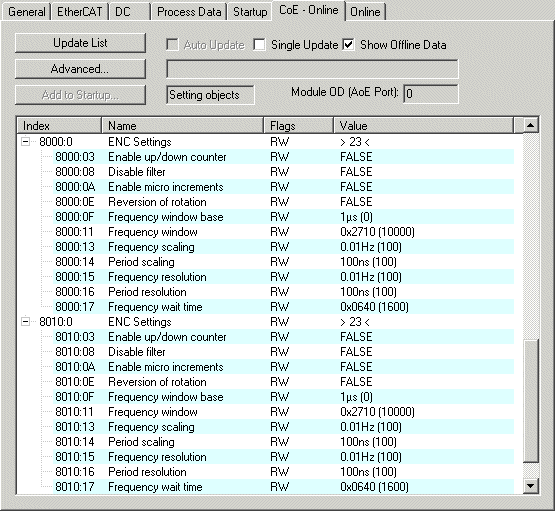Select index 8010:16 Period resolution
555x511 pixels.
click(265, 472)
